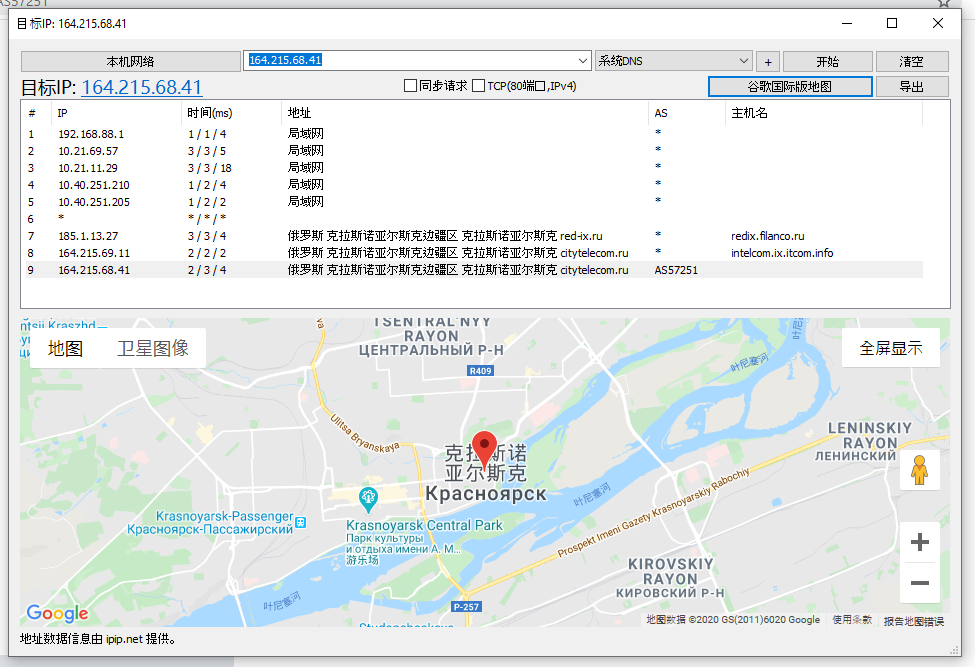Click the Google logo on map
Screen dimensions: 975x667
coord(57,613)
